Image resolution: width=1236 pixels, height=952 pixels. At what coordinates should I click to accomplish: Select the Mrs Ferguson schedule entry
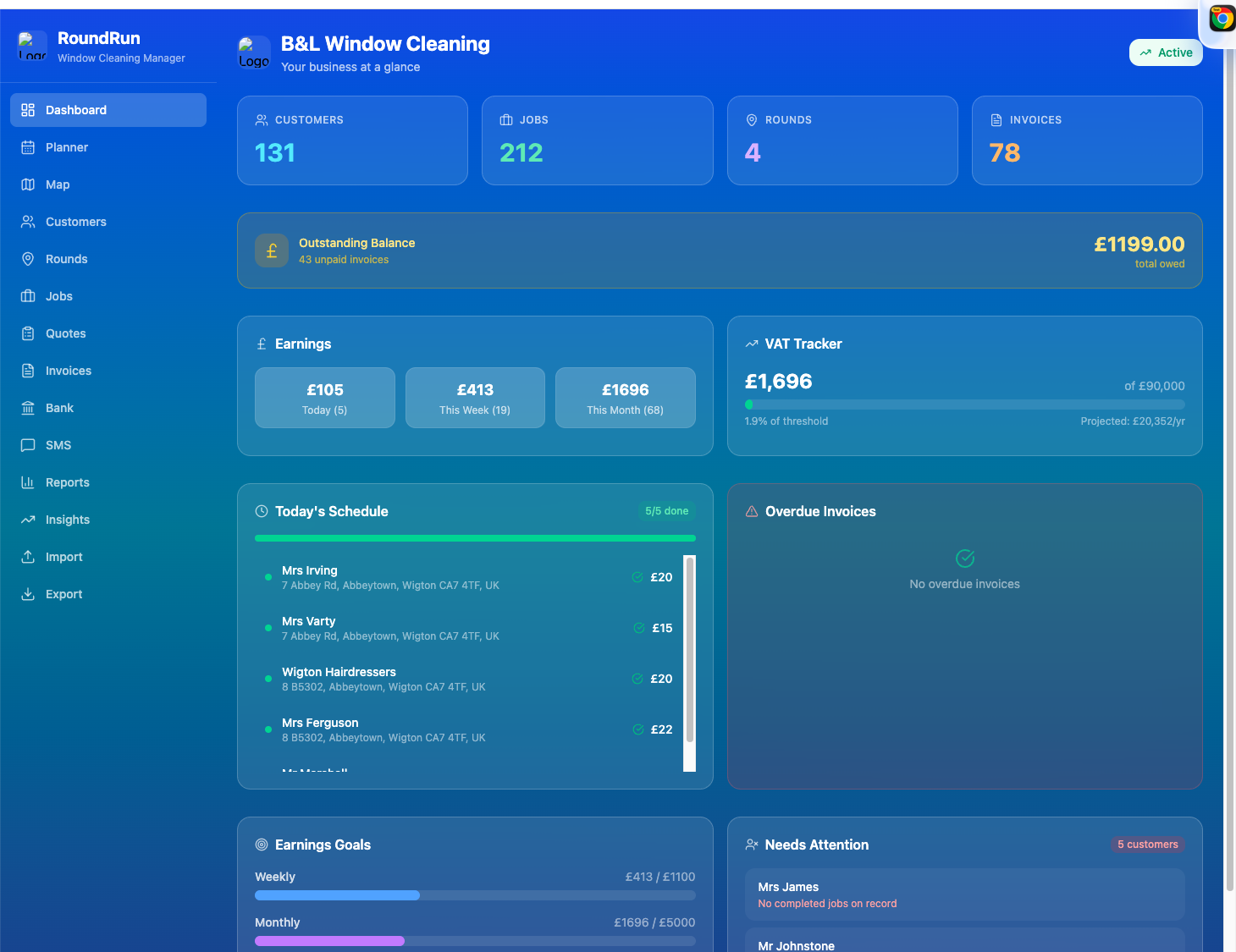click(x=469, y=729)
